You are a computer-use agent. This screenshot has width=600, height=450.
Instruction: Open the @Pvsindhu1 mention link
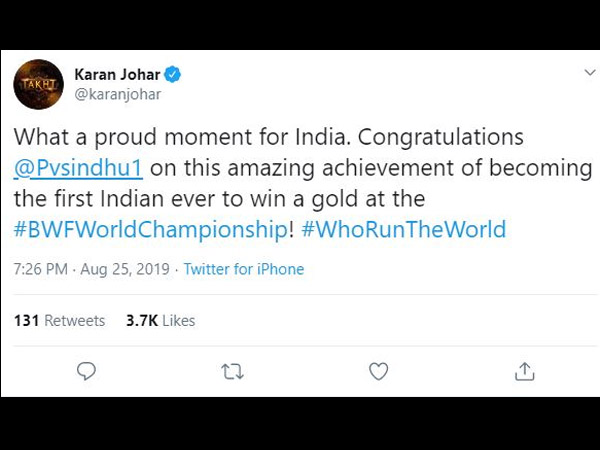[x=78, y=168]
